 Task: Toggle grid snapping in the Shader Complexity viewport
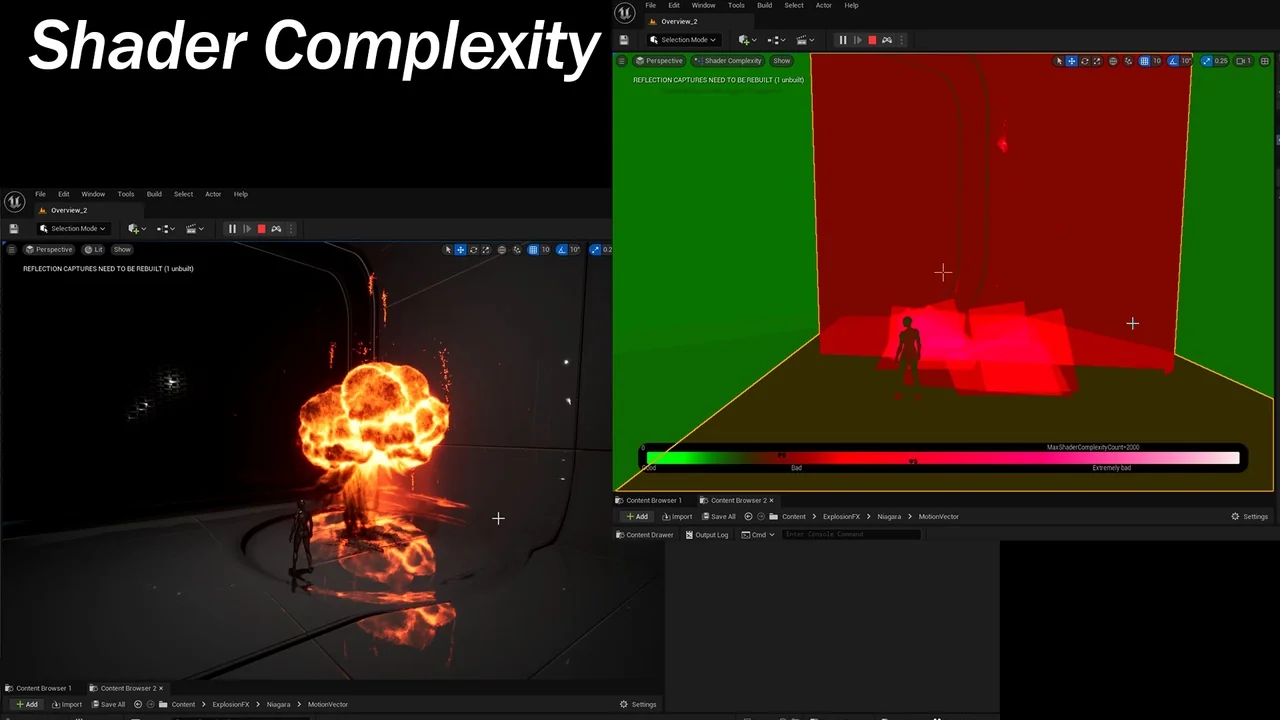[x=1144, y=61]
